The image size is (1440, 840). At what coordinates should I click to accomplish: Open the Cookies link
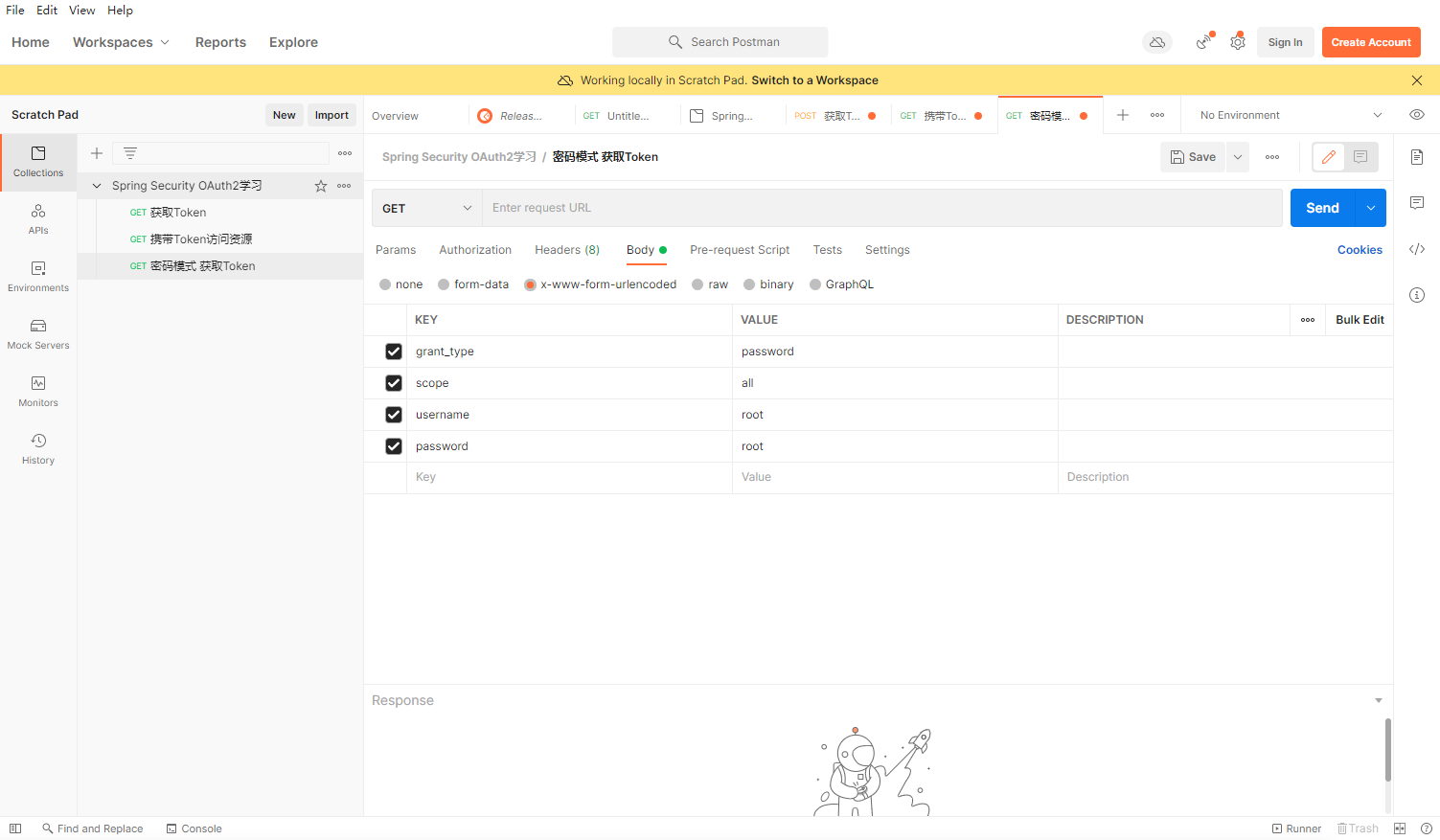point(1360,250)
